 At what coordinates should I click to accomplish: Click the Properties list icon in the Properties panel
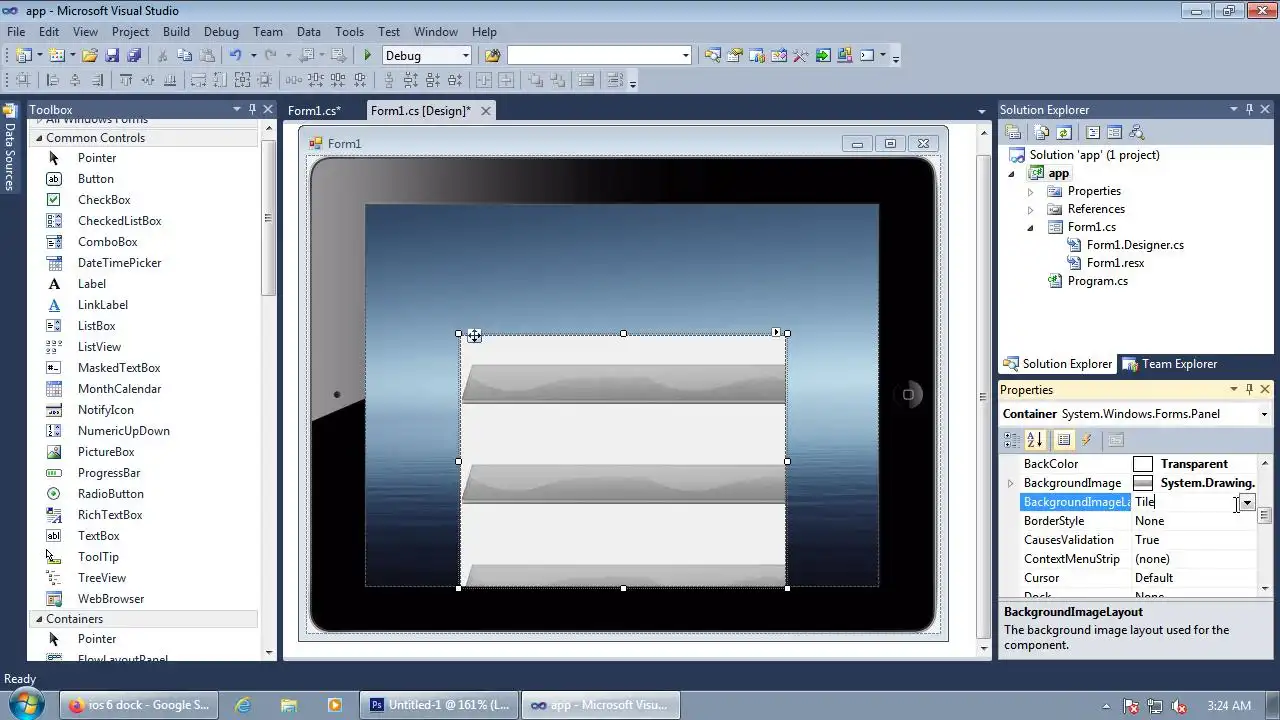click(x=1064, y=440)
